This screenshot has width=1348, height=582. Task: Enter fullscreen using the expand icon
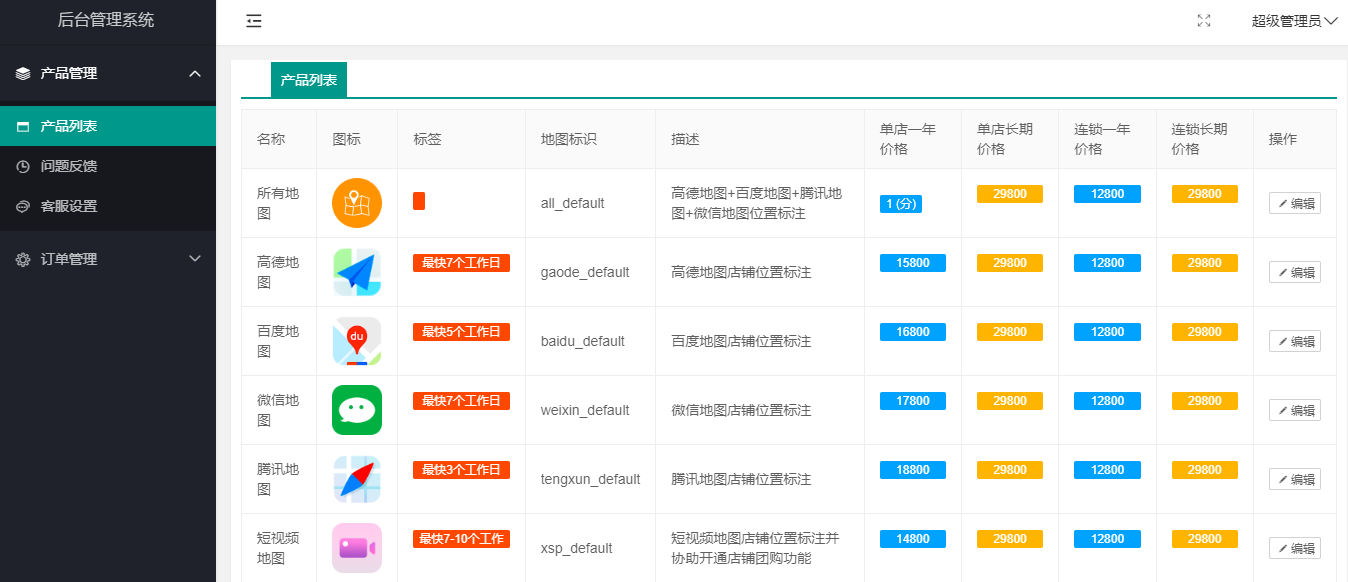point(1204,20)
